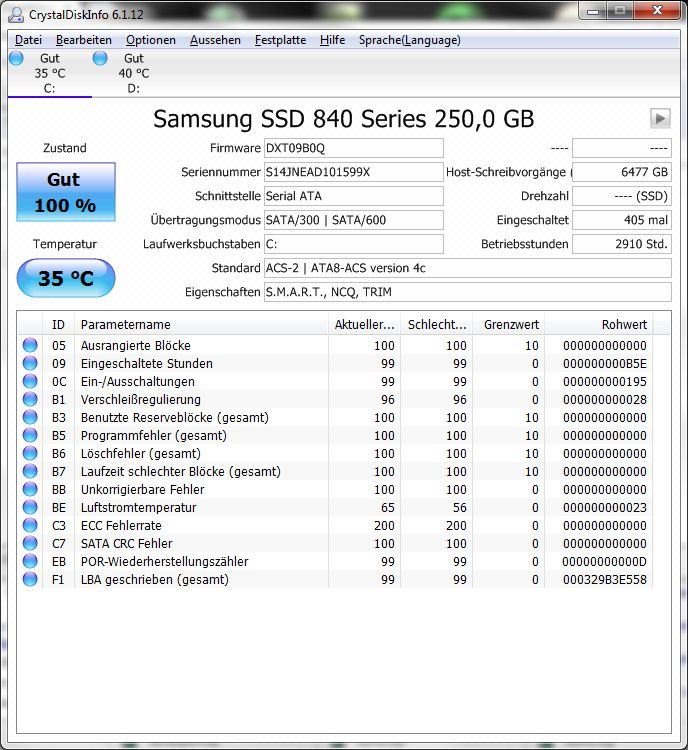The height and width of the screenshot is (750, 688).
Task: Click status orb of Löschfehler row
Action: [x=30, y=453]
